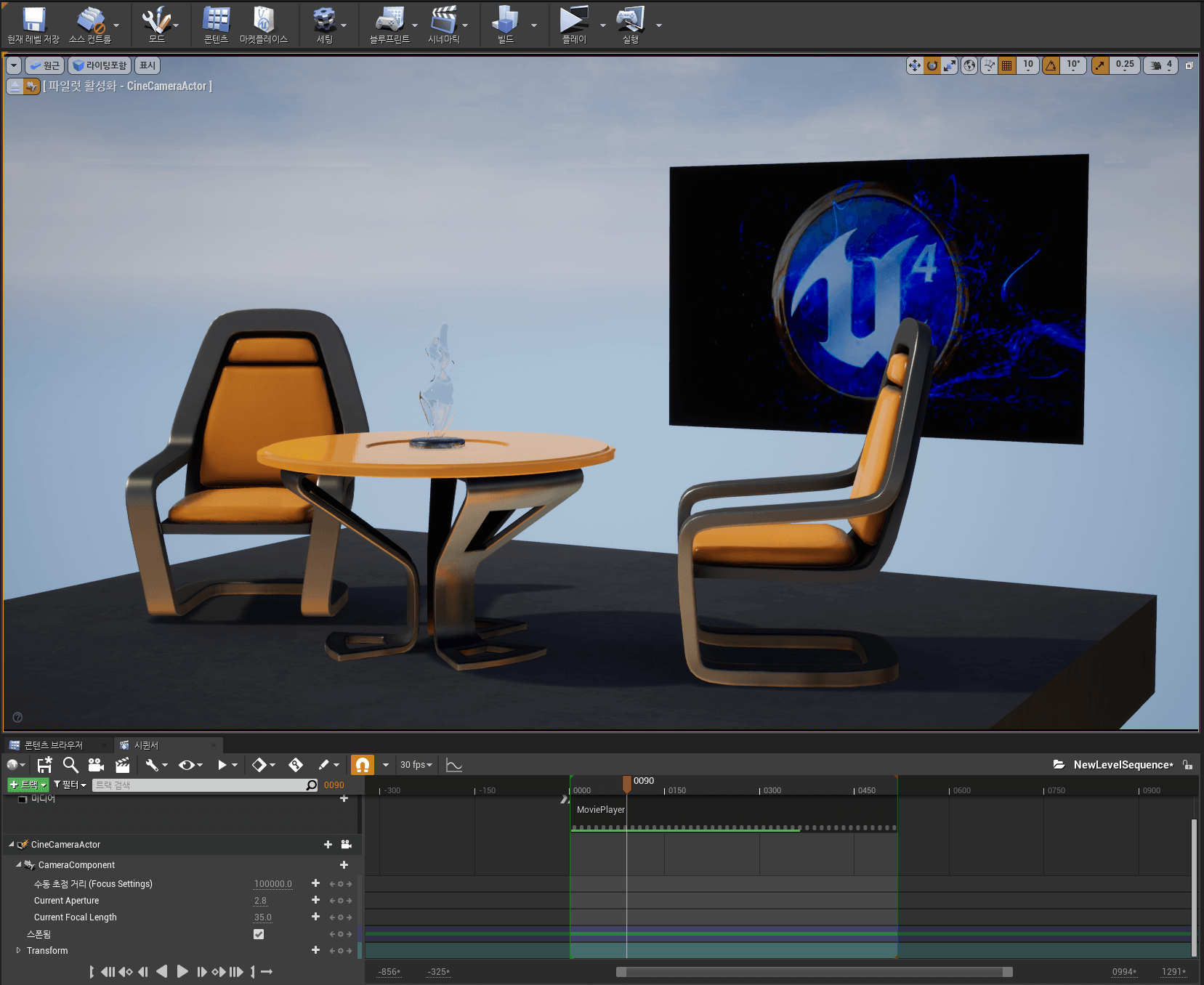Toggle camera view for piloted actor
This screenshot has height=985, width=1204.
pos(31,86)
